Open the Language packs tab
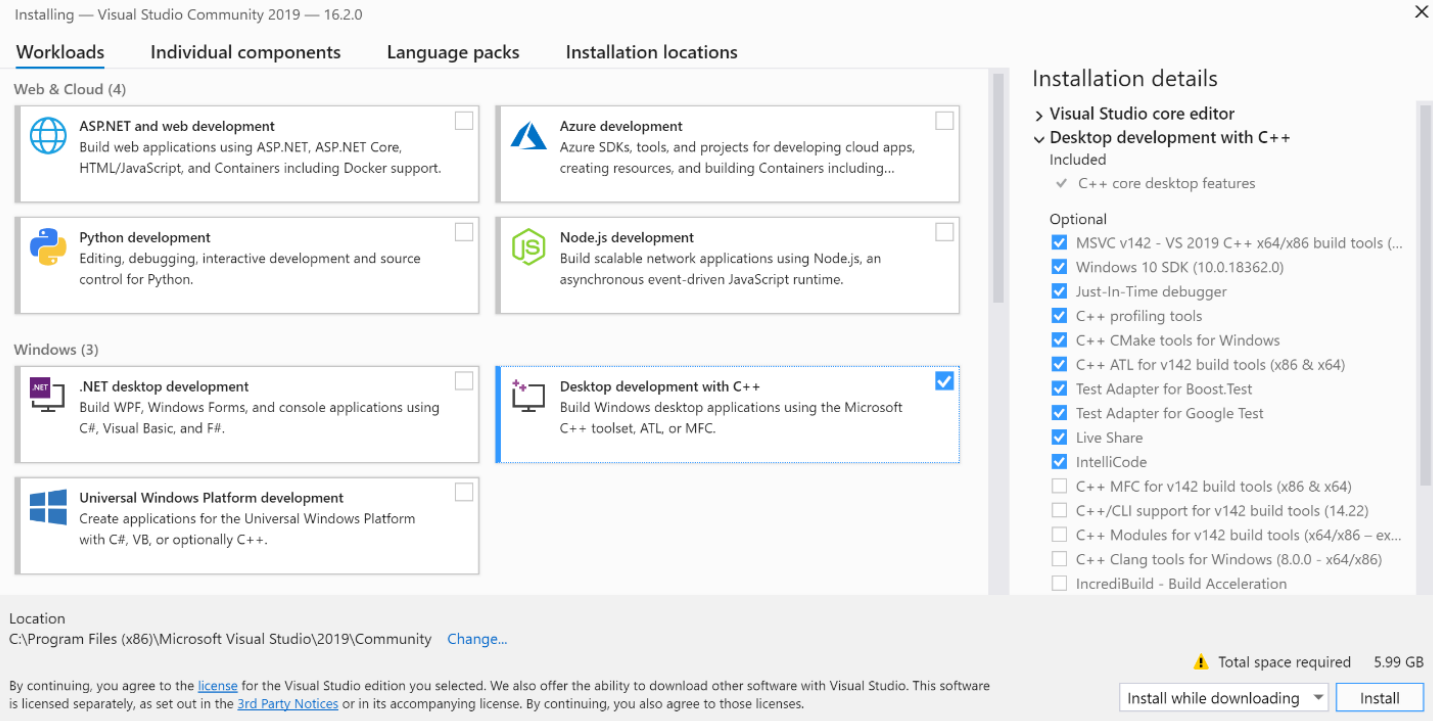 click(453, 52)
